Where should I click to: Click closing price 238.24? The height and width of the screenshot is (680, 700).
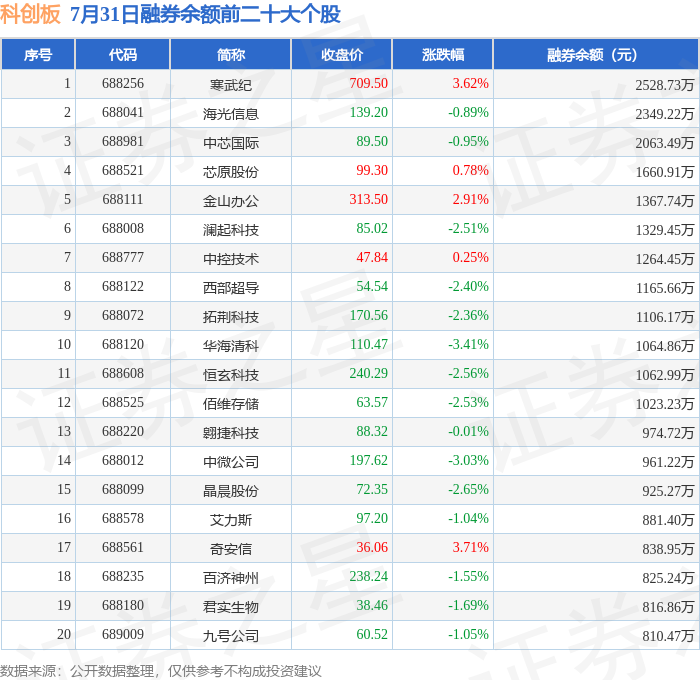pyautogui.click(x=368, y=577)
